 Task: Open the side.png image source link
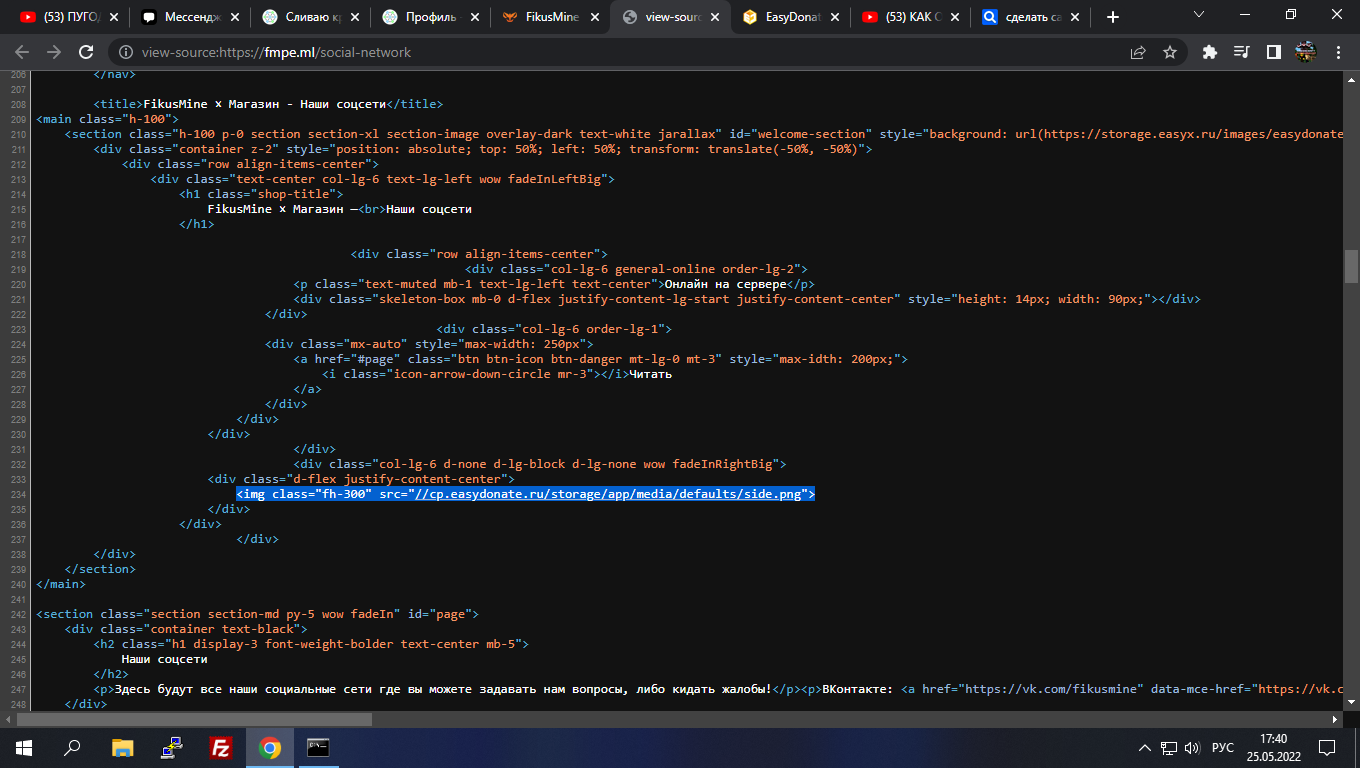pyautogui.click(x=610, y=494)
